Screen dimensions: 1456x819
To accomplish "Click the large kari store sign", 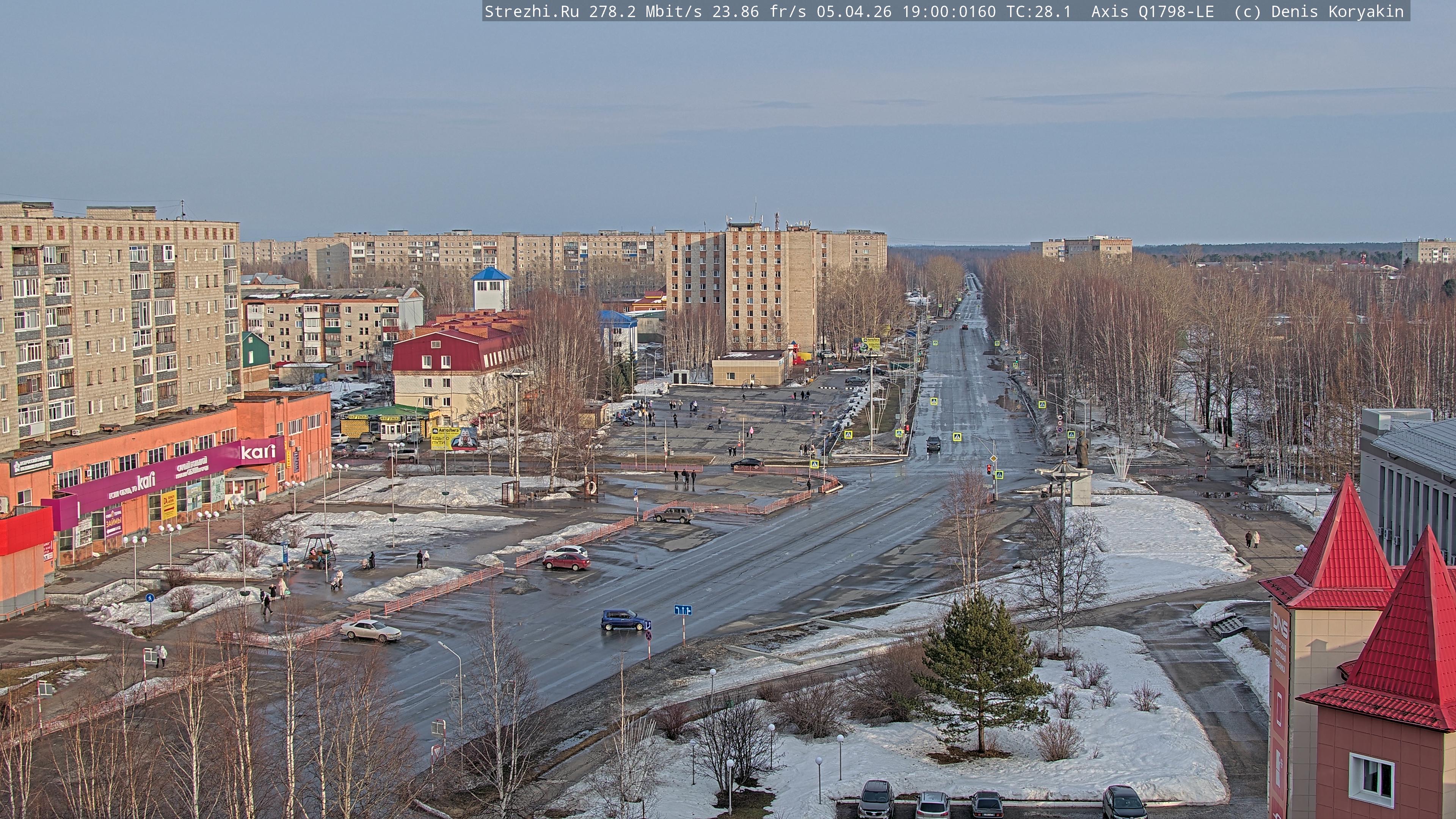I will 258,452.
